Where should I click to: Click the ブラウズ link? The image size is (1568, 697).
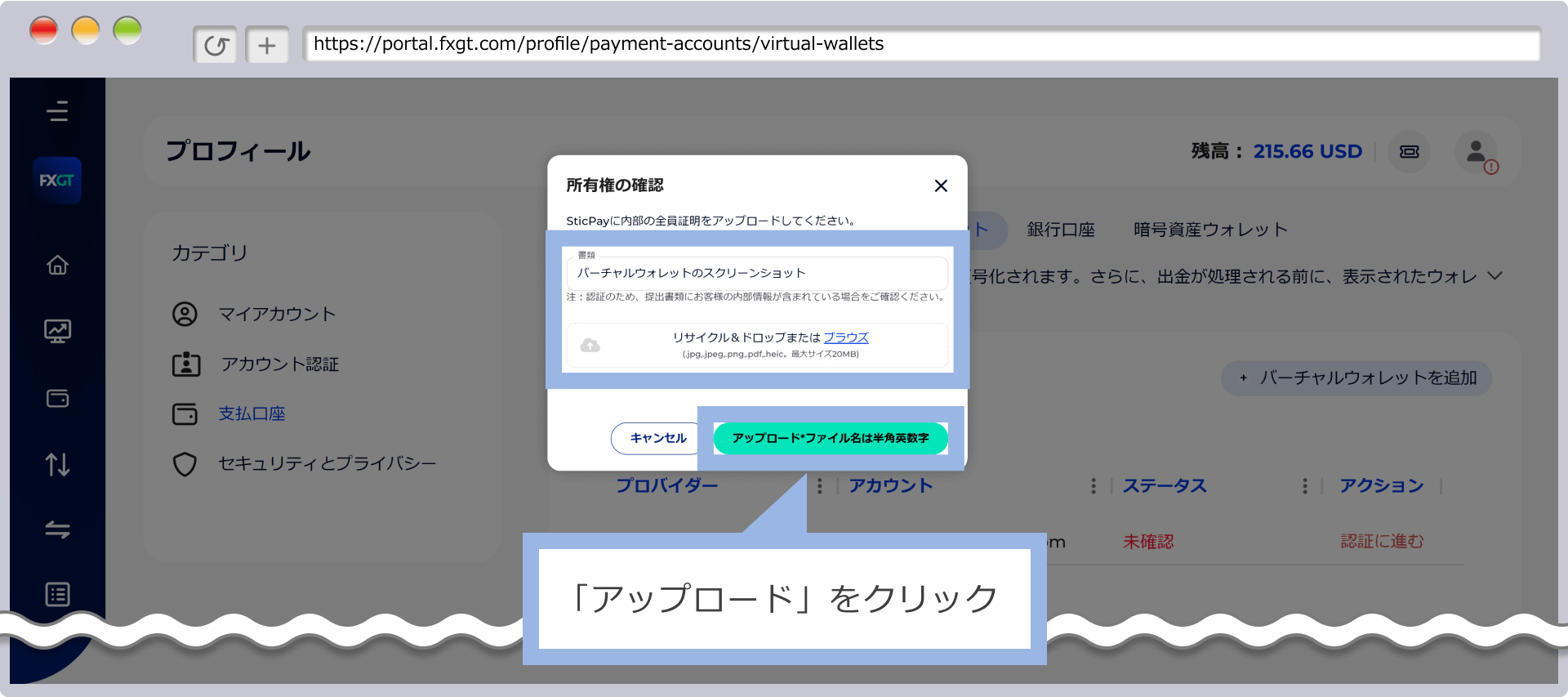tap(846, 337)
